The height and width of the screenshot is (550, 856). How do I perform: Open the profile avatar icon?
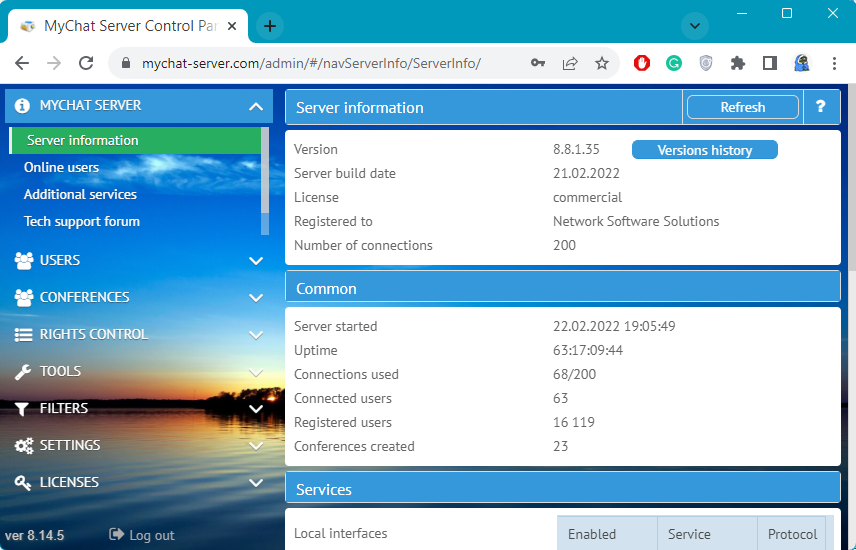click(x=801, y=63)
